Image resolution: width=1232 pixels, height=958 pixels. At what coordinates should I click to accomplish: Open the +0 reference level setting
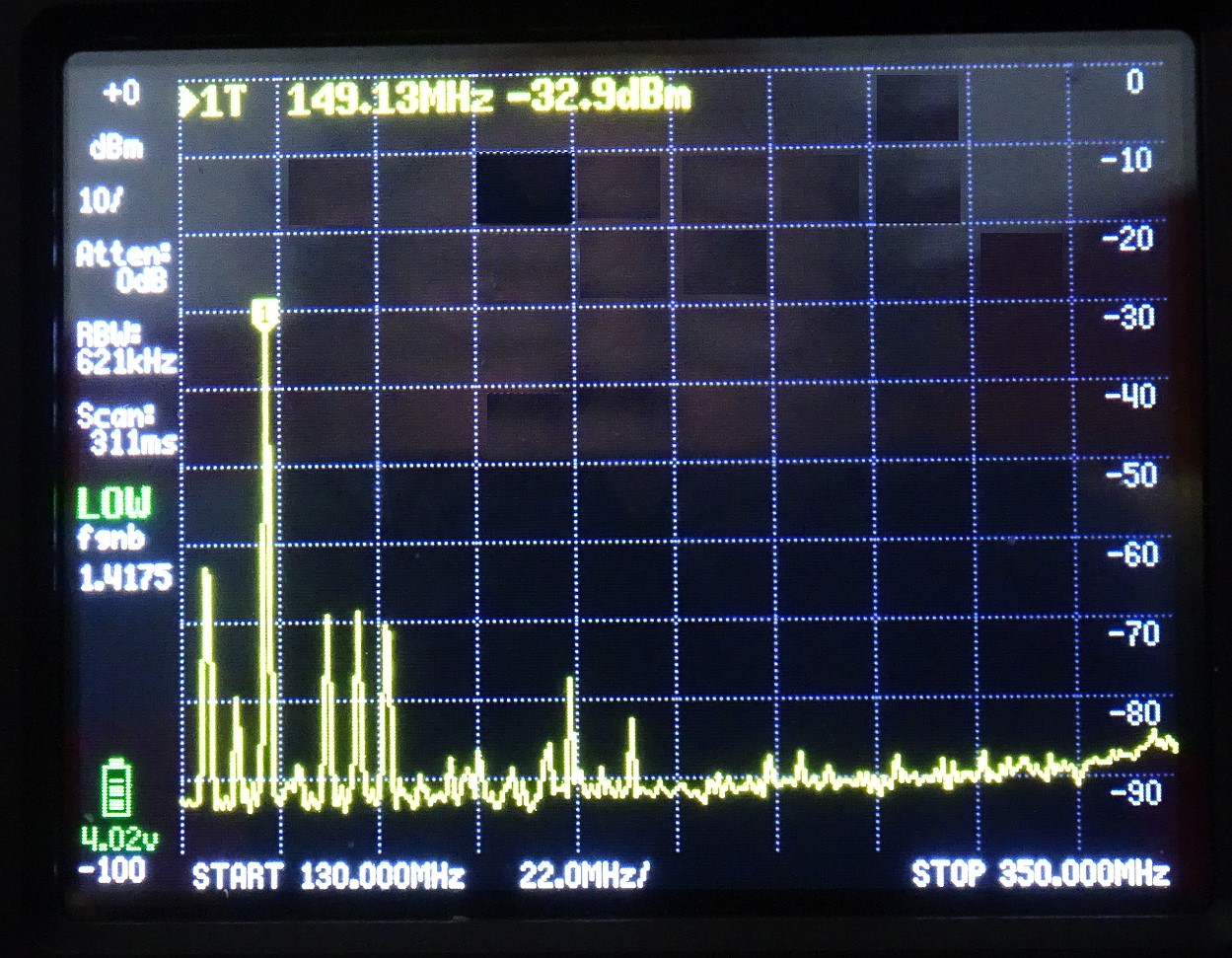[x=120, y=94]
